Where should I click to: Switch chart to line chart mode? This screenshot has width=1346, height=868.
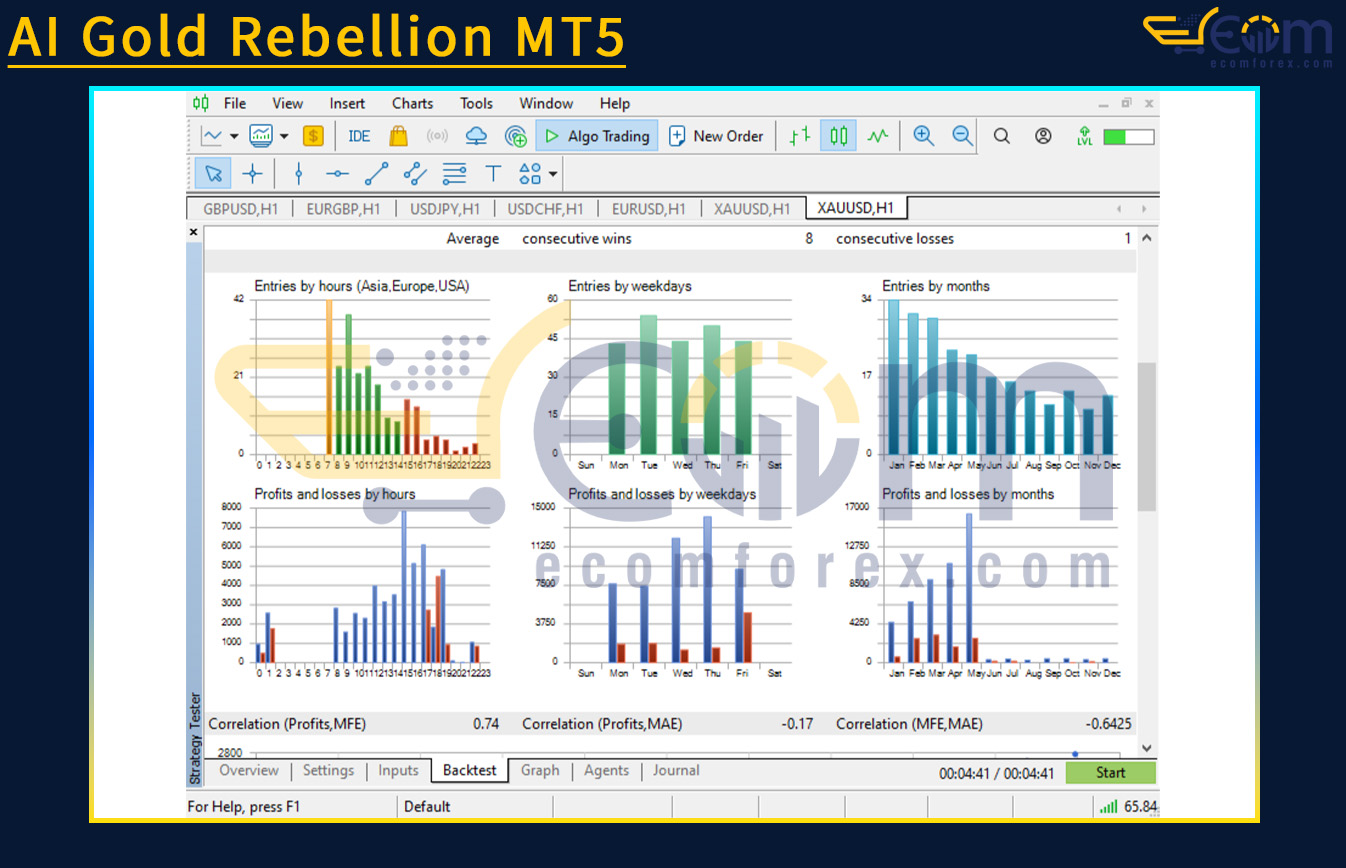(877, 136)
